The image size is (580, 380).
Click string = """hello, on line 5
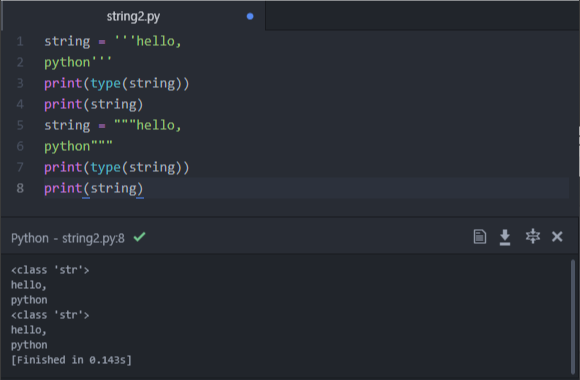pyautogui.click(x=113, y=125)
